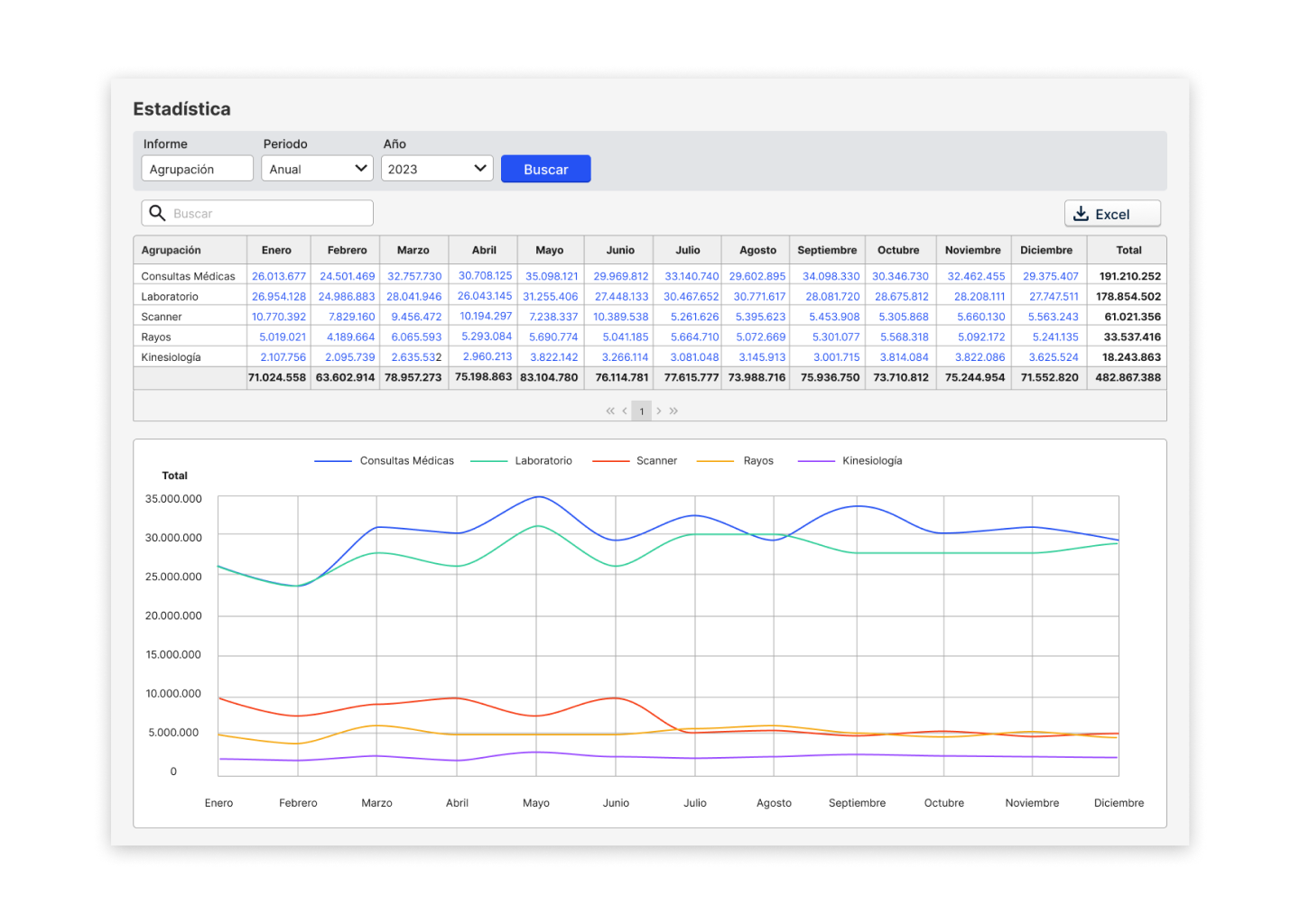Open Kinesiología Abril value 2.960.213

click(487, 356)
